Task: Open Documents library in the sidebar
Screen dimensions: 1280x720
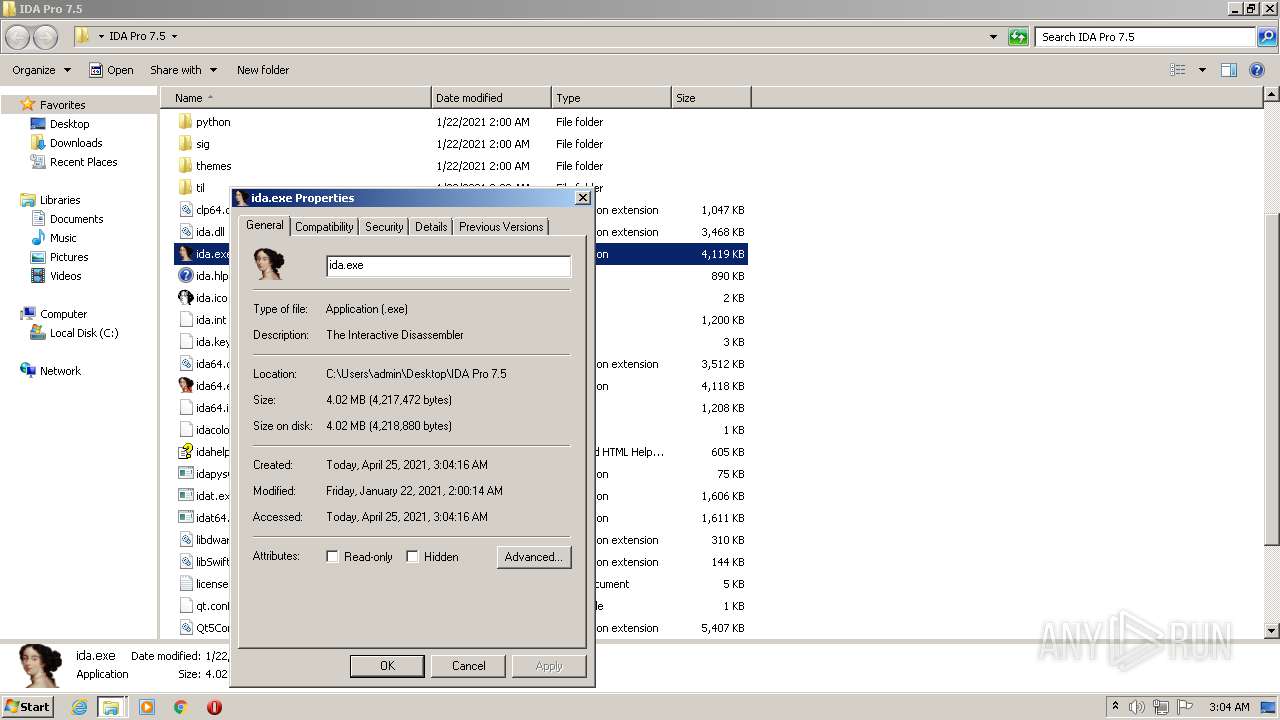Action: point(76,219)
